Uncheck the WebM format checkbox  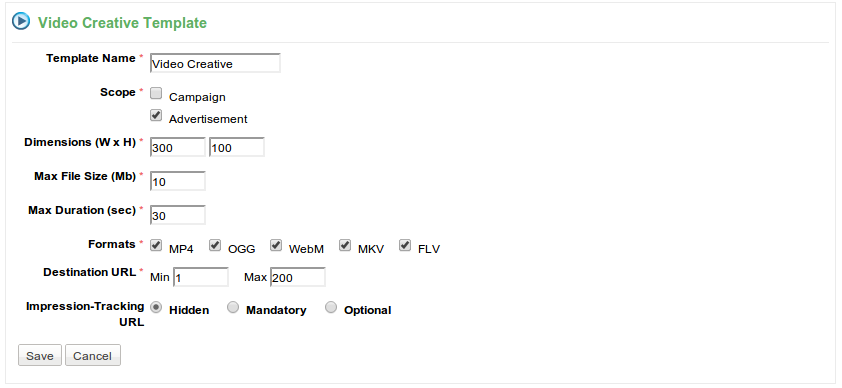pyautogui.click(x=276, y=245)
